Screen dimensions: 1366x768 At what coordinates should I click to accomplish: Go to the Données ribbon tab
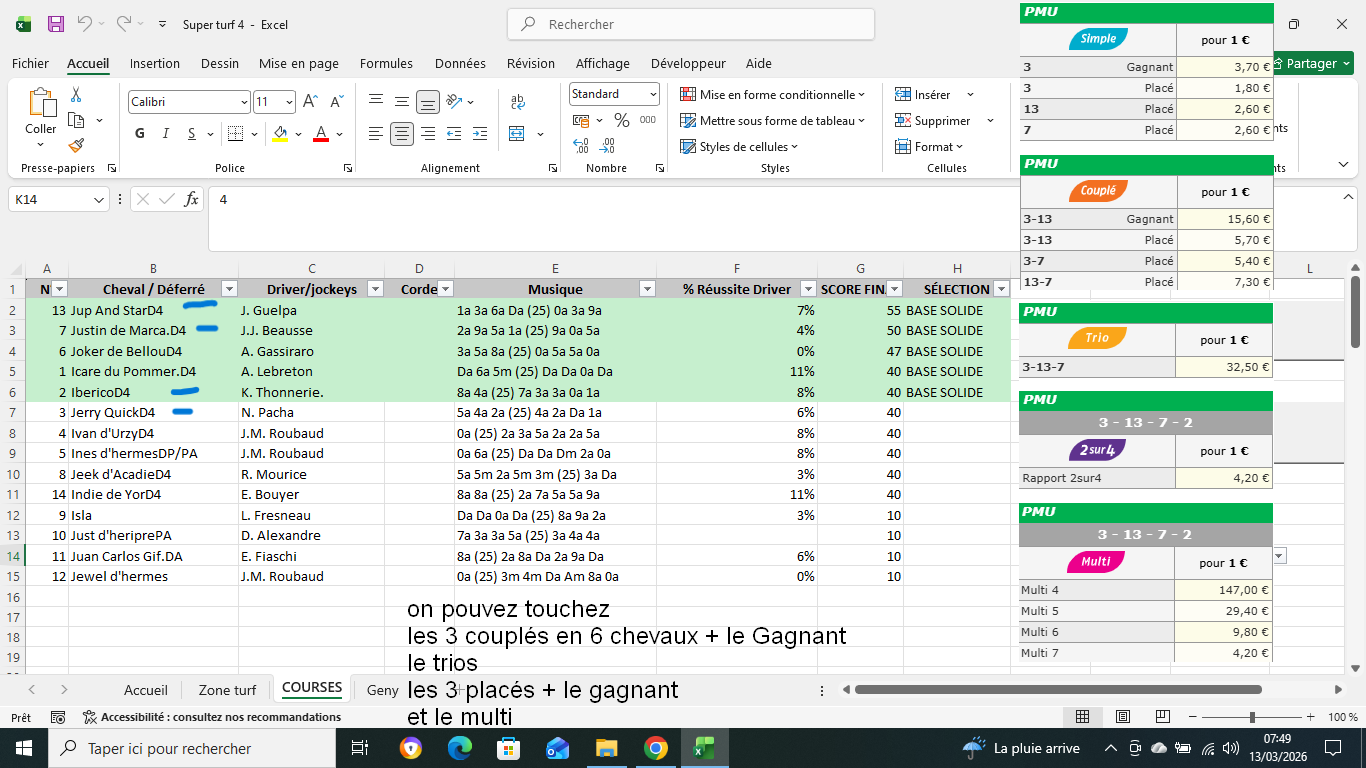click(x=460, y=63)
